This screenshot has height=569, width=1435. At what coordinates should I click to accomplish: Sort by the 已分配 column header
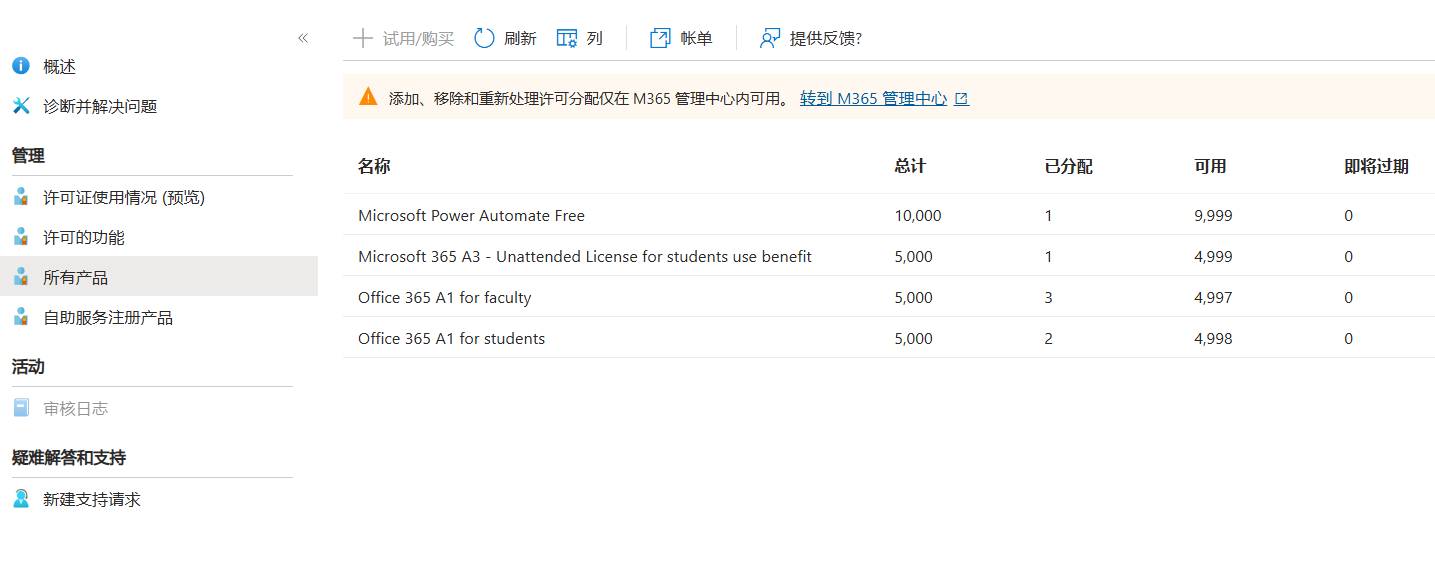coord(1068,166)
